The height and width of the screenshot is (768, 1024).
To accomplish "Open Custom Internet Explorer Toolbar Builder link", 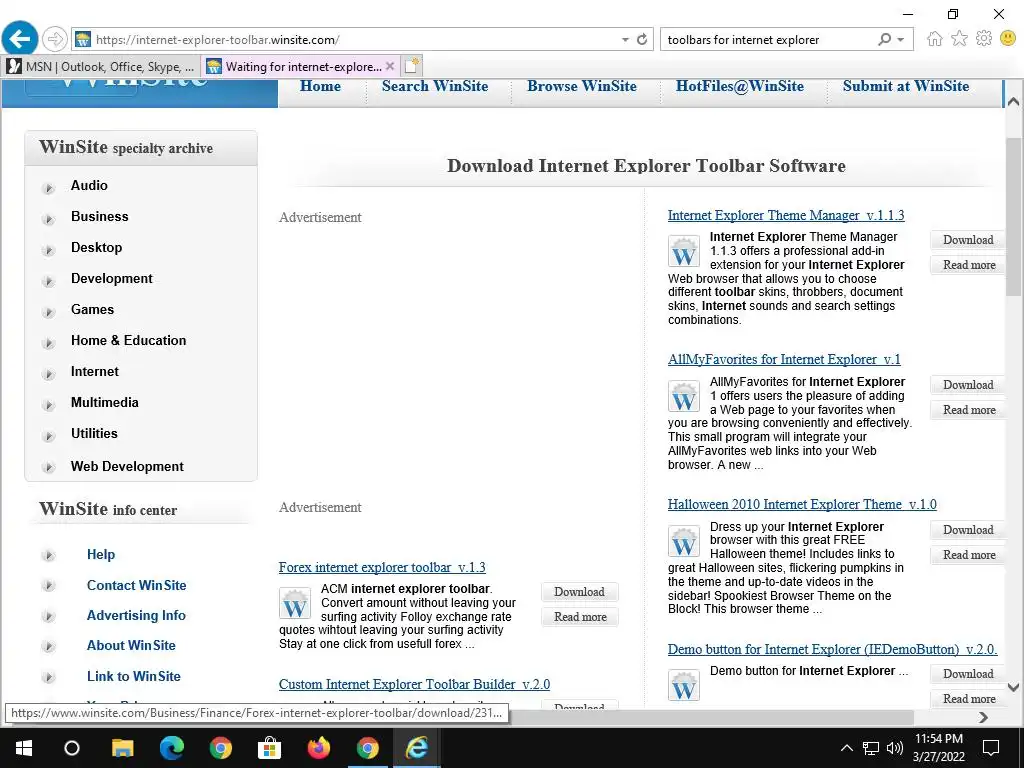I will click(x=414, y=684).
